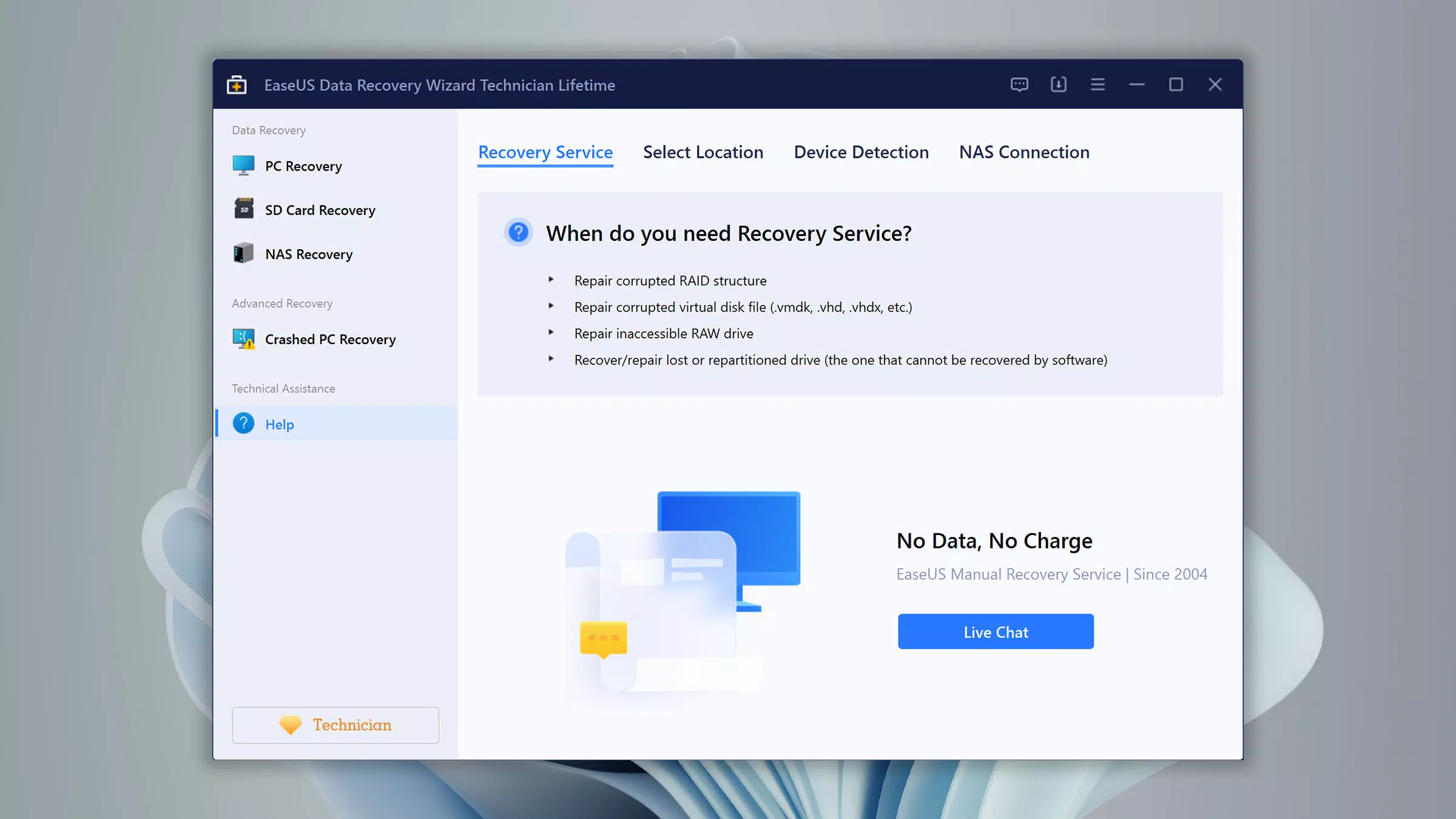Viewport: 1456px width, 819px height.
Task: Click 'Repair corrupted virtual disk file' line
Action: point(743,307)
